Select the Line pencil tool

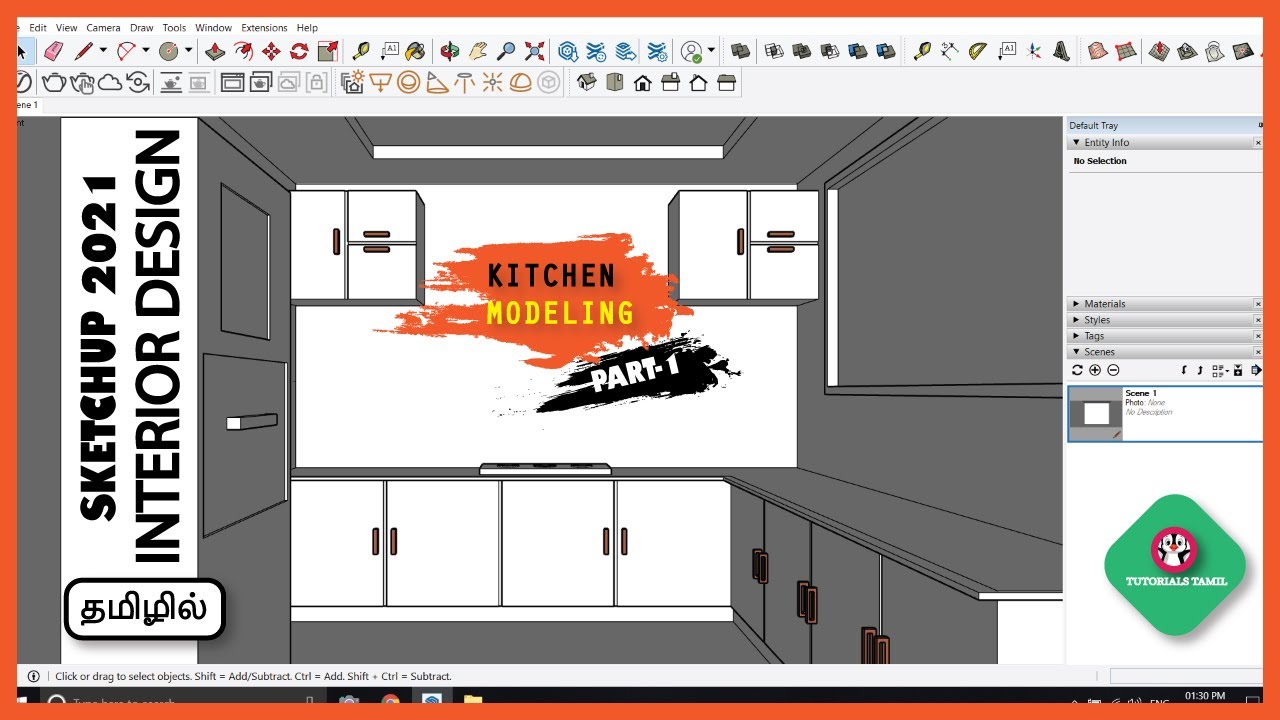click(84, 51)
